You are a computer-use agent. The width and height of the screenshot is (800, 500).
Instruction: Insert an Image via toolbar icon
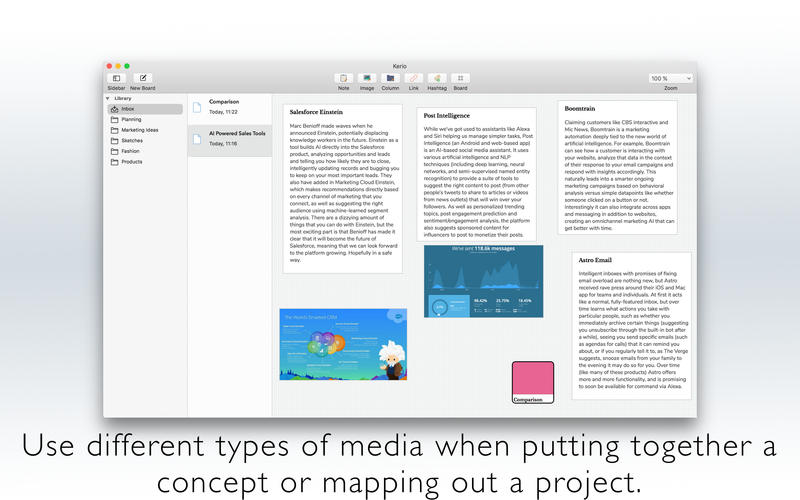[x=367, y=78]
